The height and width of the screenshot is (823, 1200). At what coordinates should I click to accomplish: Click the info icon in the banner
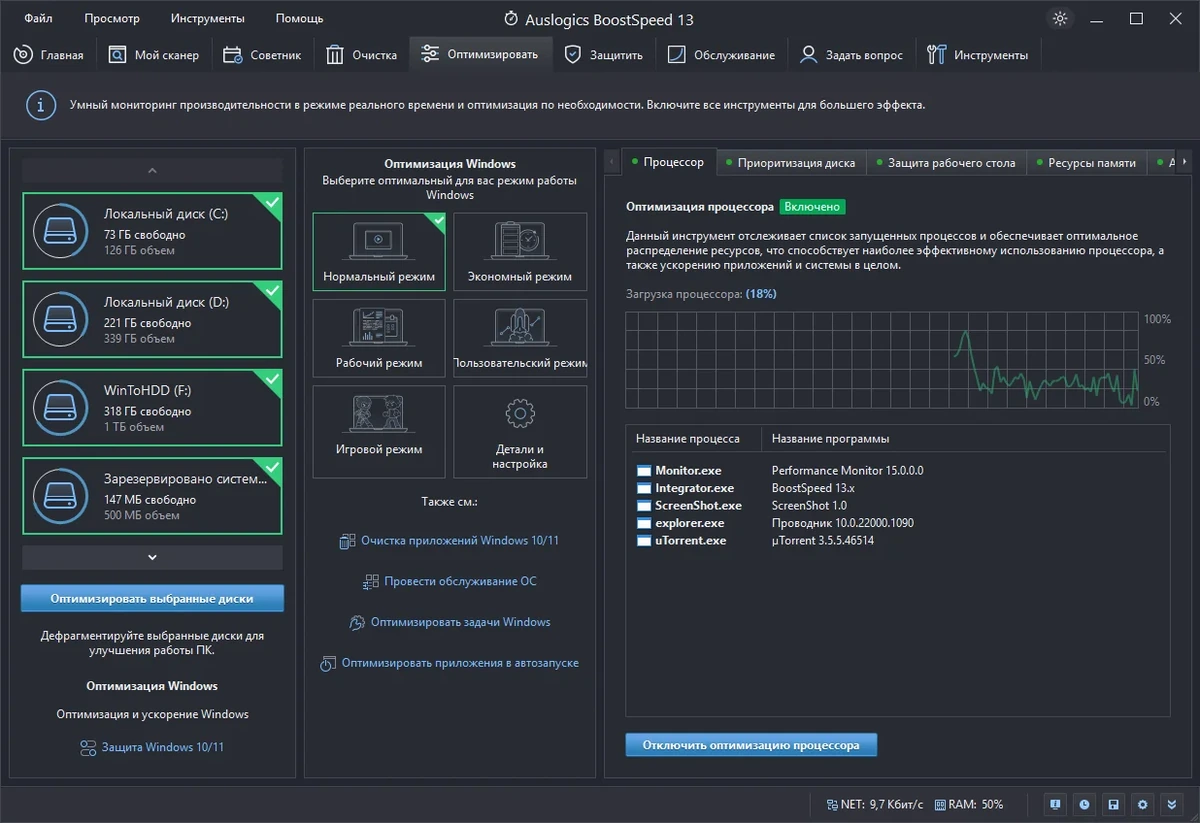40,105
